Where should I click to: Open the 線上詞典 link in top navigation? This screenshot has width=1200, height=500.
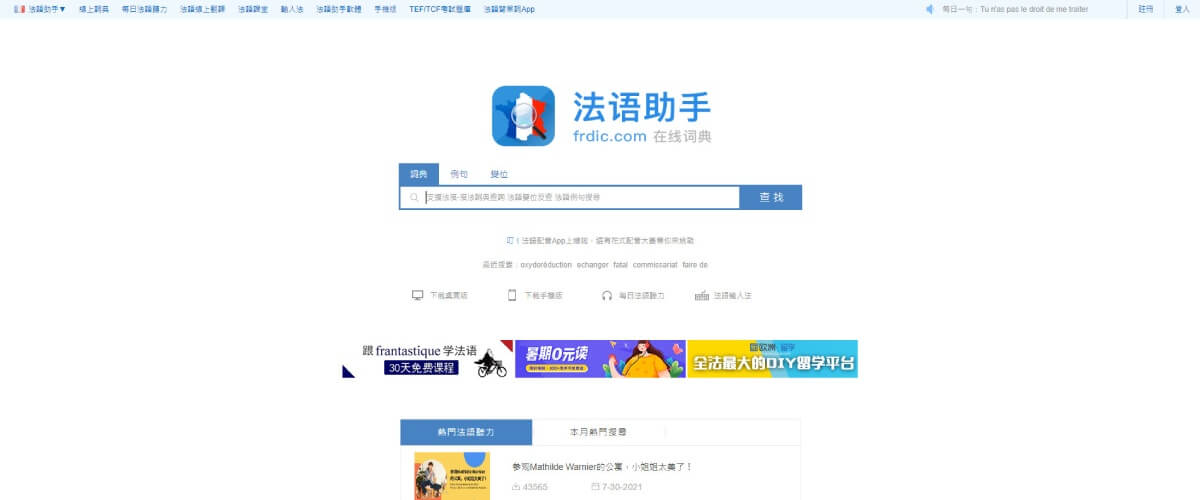(94, 9)
